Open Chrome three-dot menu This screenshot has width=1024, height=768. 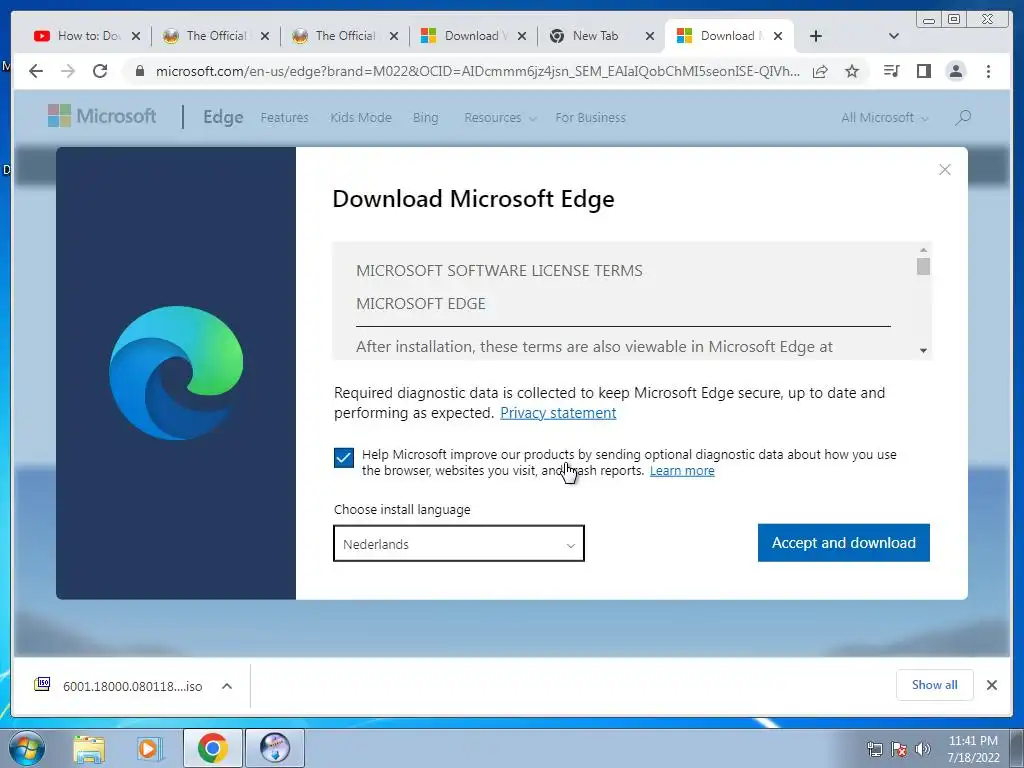point(988,71)
